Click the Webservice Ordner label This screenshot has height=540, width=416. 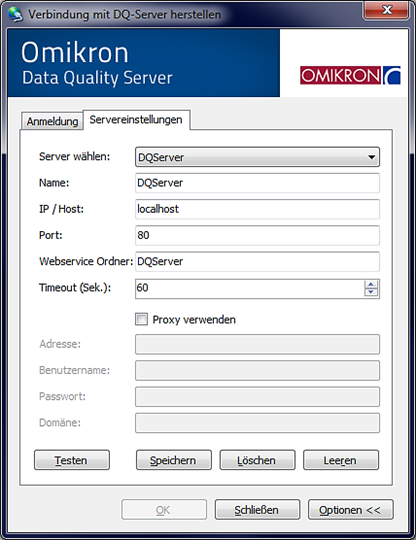coord(86,261)
